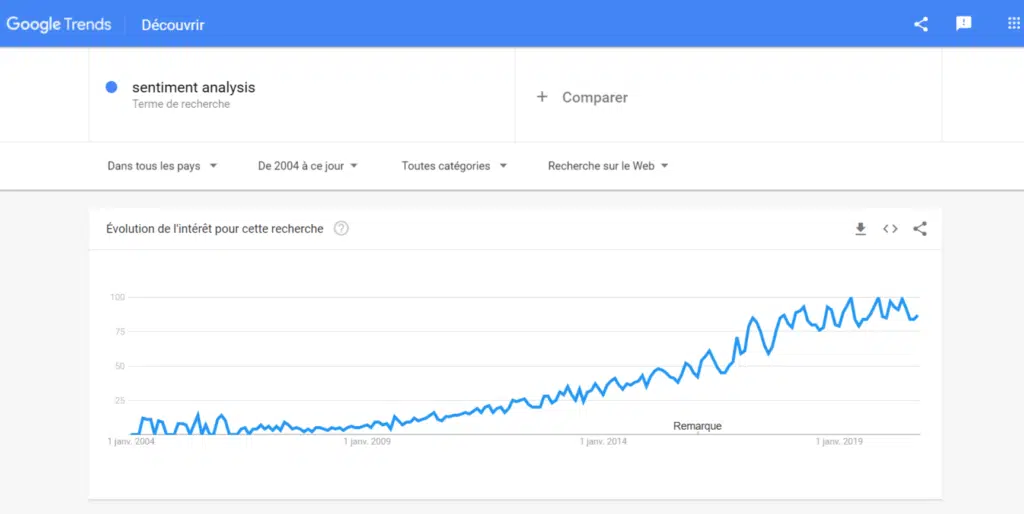The image size is (1024, 514).
Task: Click the Remarque marker on the chart
Action: [x=697, y=426]
